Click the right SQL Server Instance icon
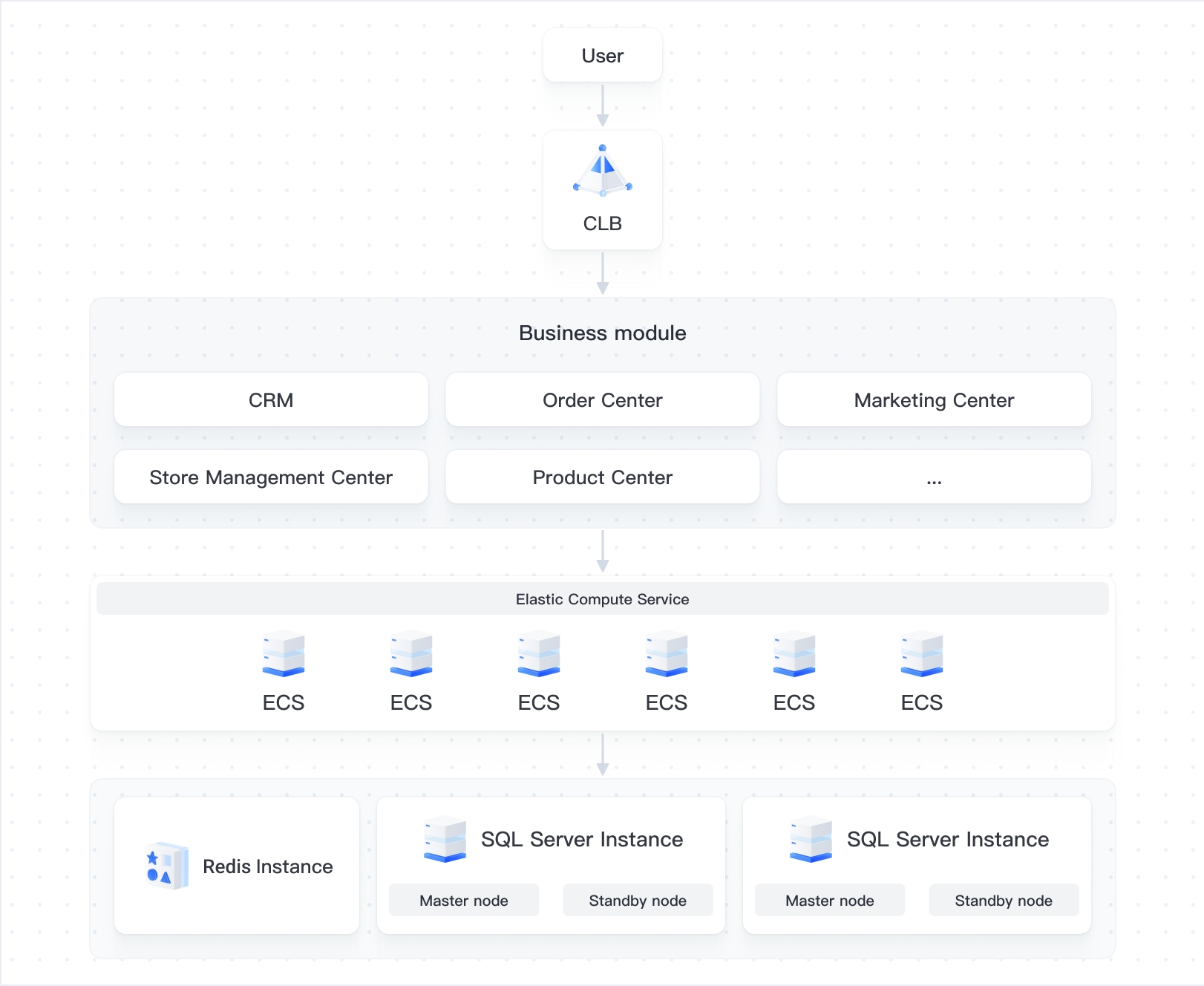 pos(811,839)
